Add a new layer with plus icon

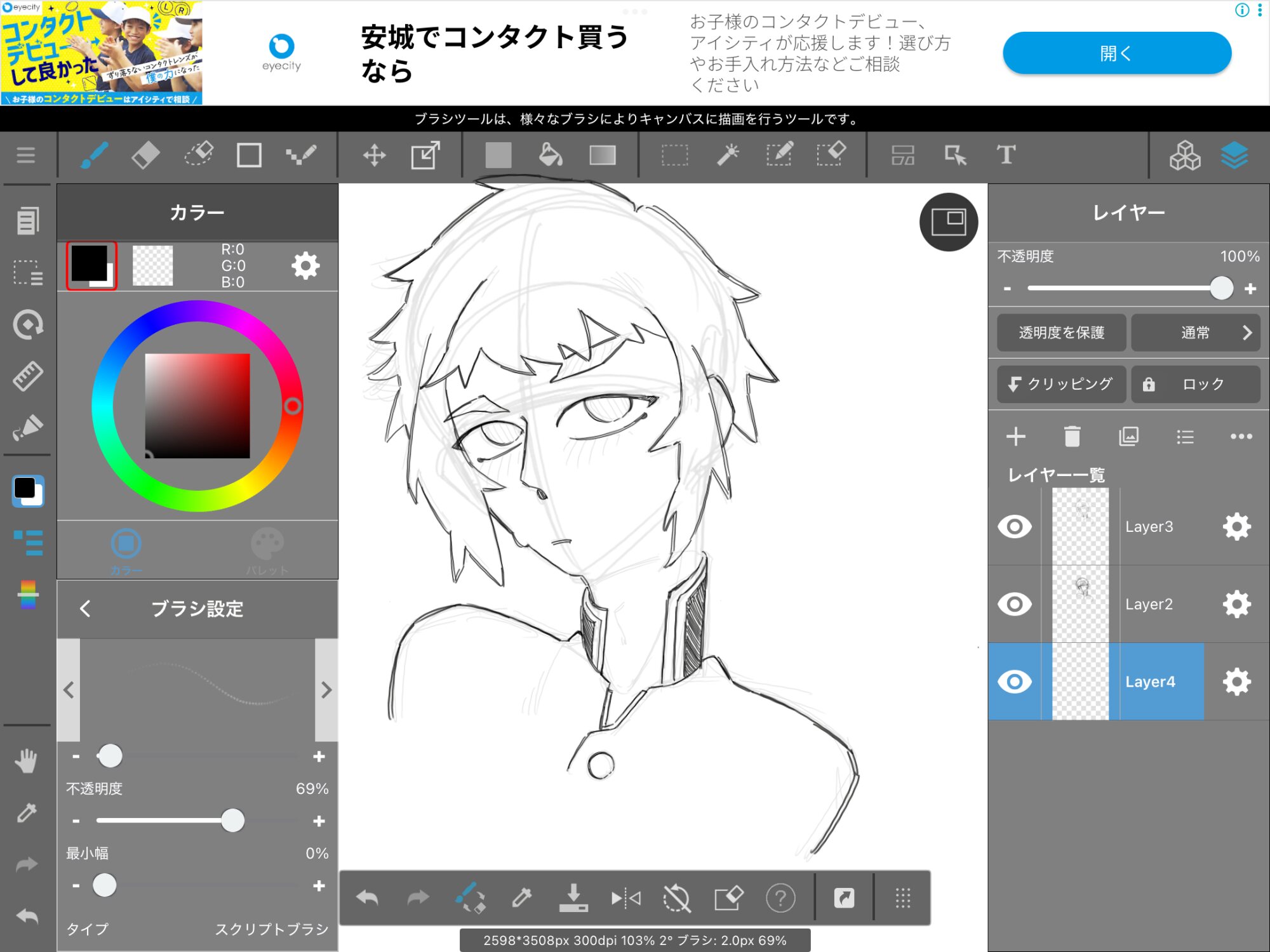point(1016,437)
